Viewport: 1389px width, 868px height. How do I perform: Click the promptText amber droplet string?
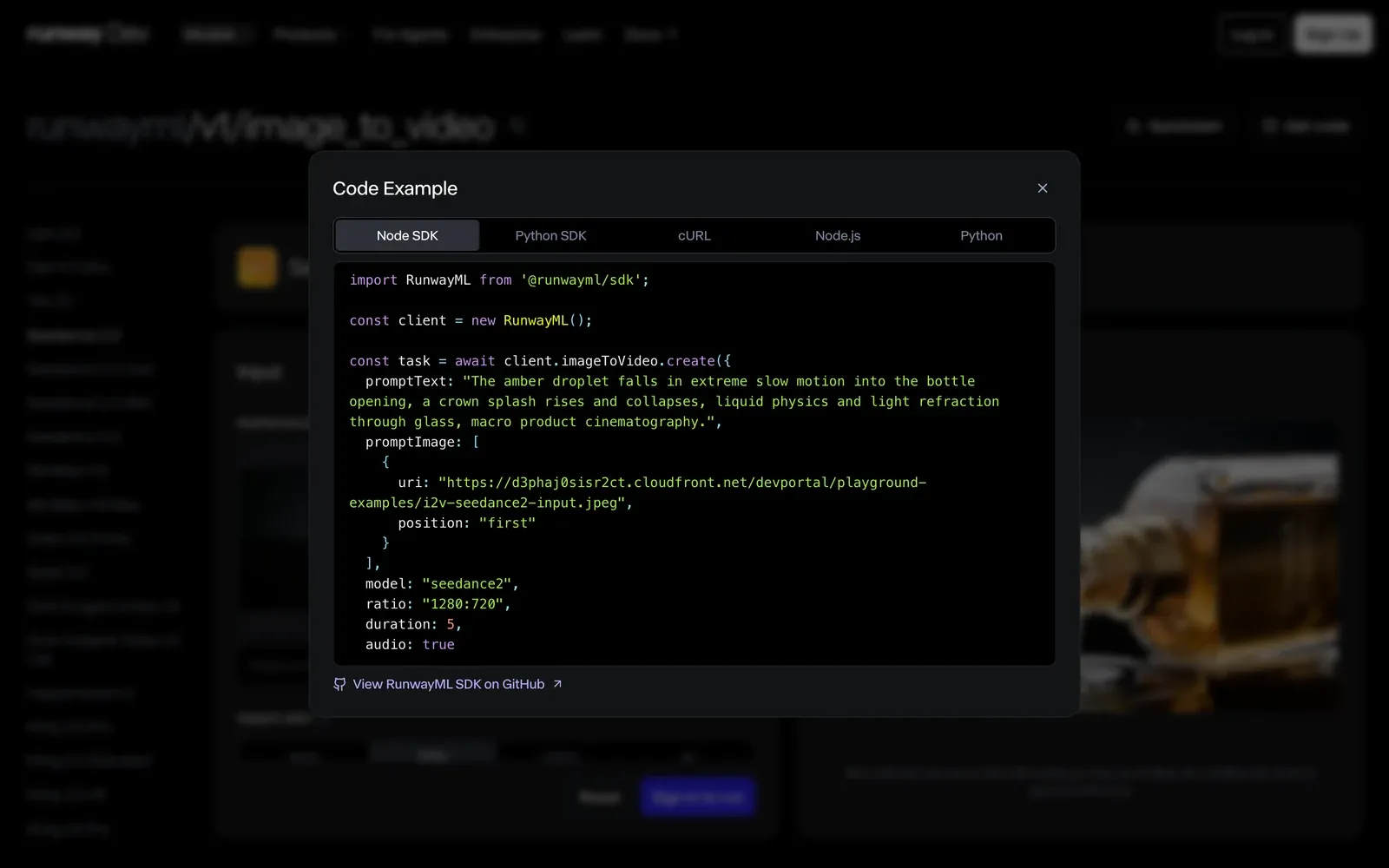point(675,402)
